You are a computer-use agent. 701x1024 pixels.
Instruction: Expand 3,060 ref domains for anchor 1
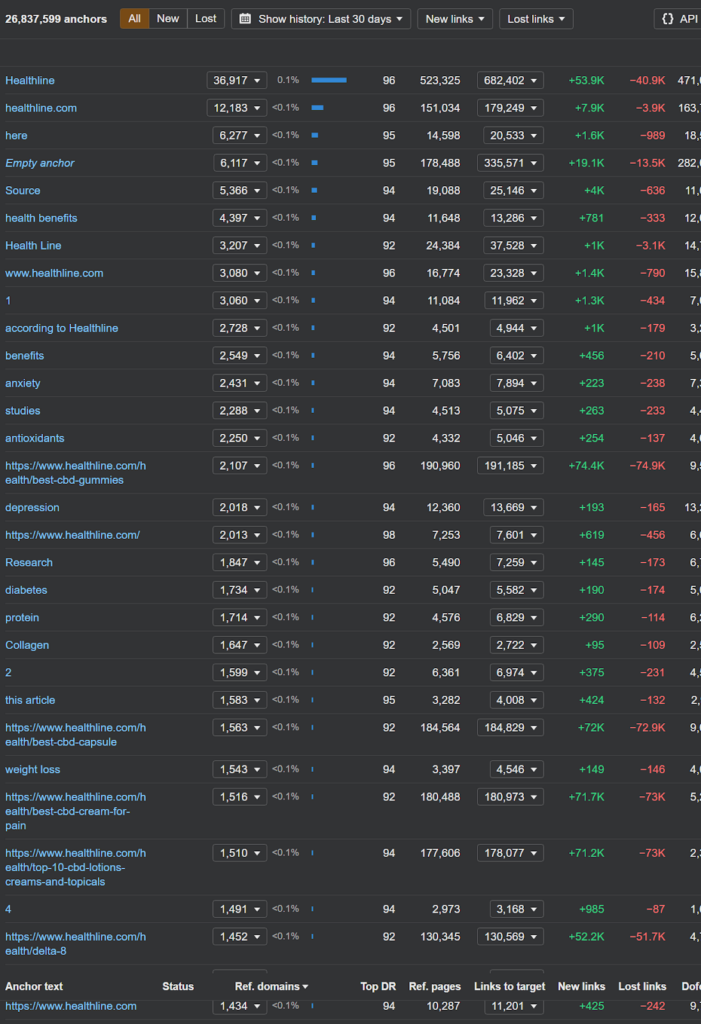point(240,300)
